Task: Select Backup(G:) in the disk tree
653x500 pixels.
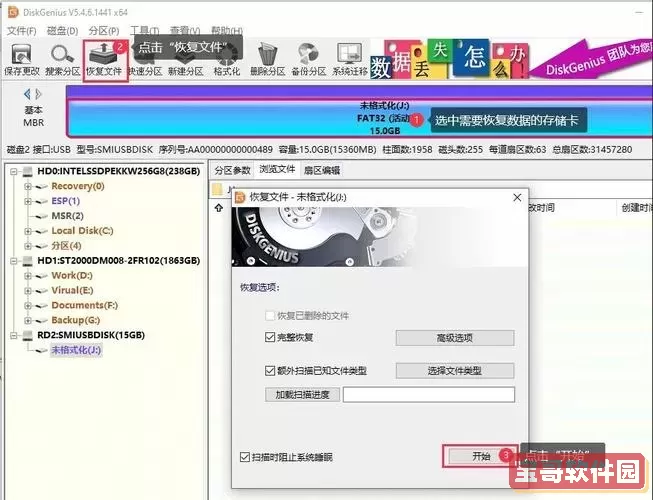Action: tap(75, 320)
